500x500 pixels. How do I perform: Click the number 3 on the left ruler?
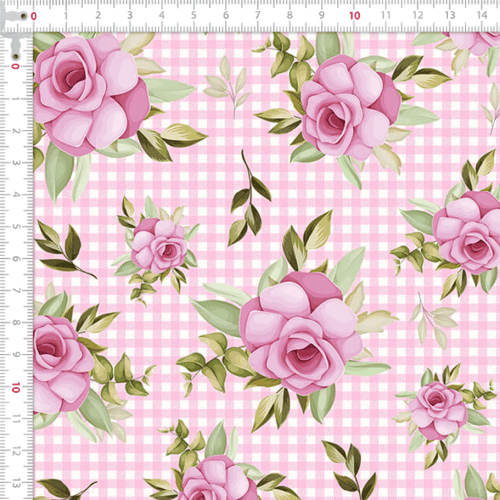point(15,163)
